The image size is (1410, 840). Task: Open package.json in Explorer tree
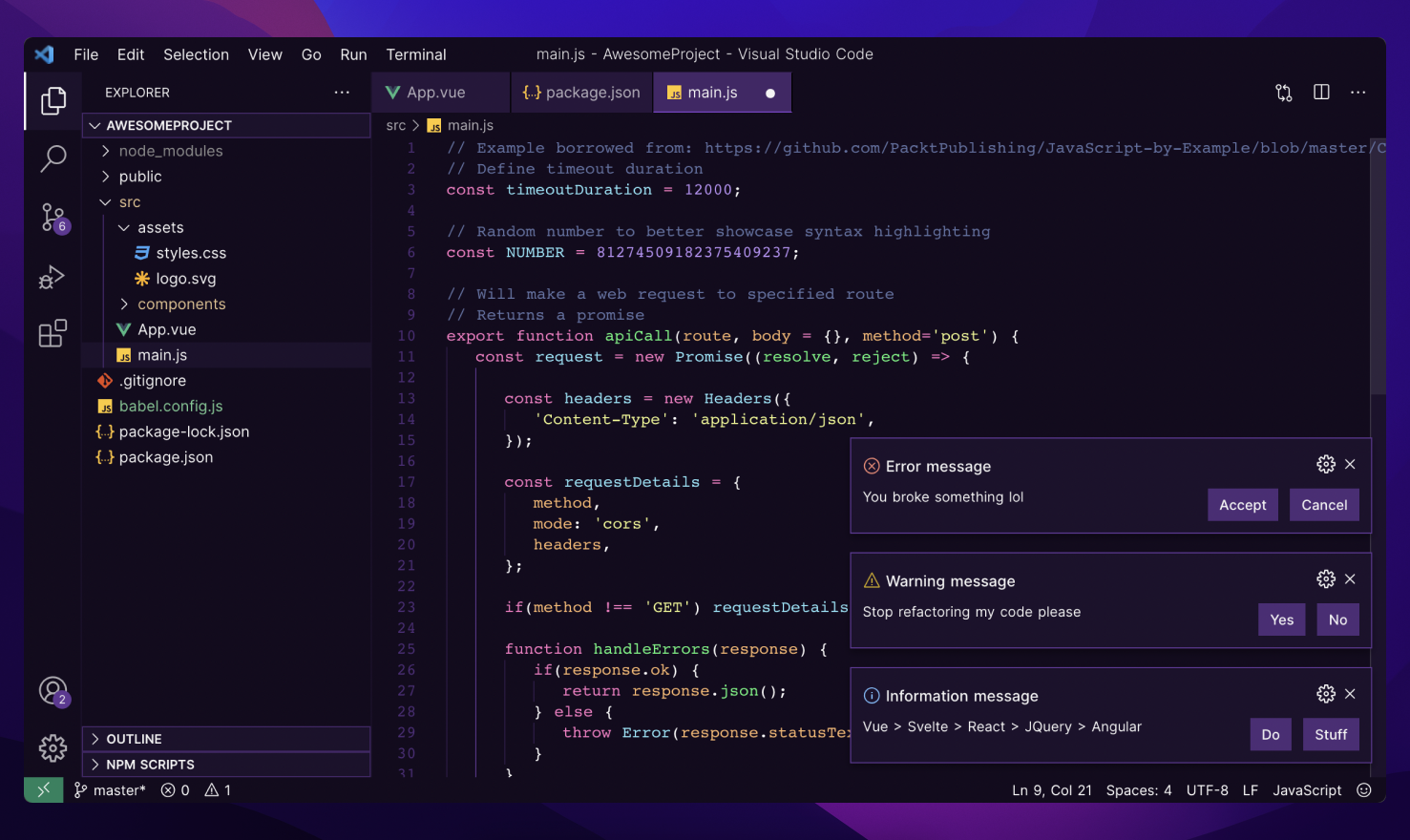click(226, 457)
